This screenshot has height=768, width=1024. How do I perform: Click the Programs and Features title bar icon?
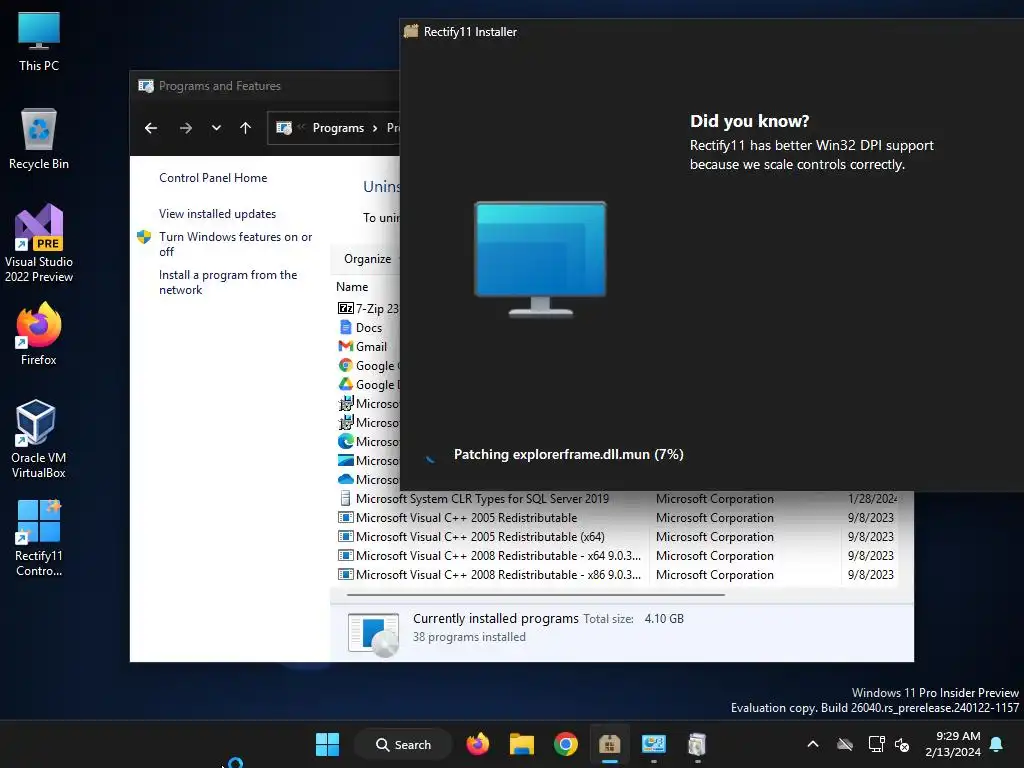(x=146, y=86)
